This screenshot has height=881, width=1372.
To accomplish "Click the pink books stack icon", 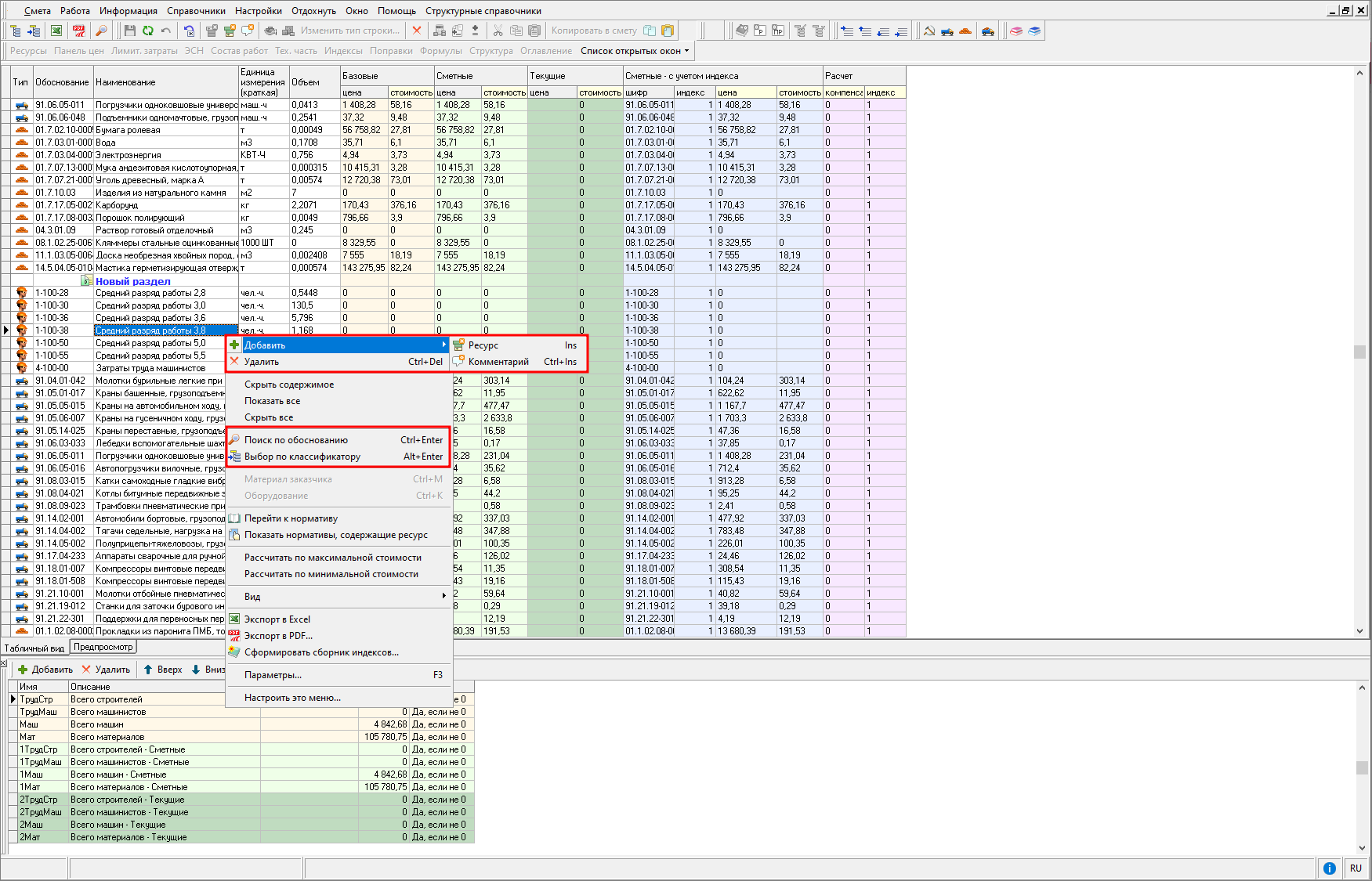I will pos(1016,31).
